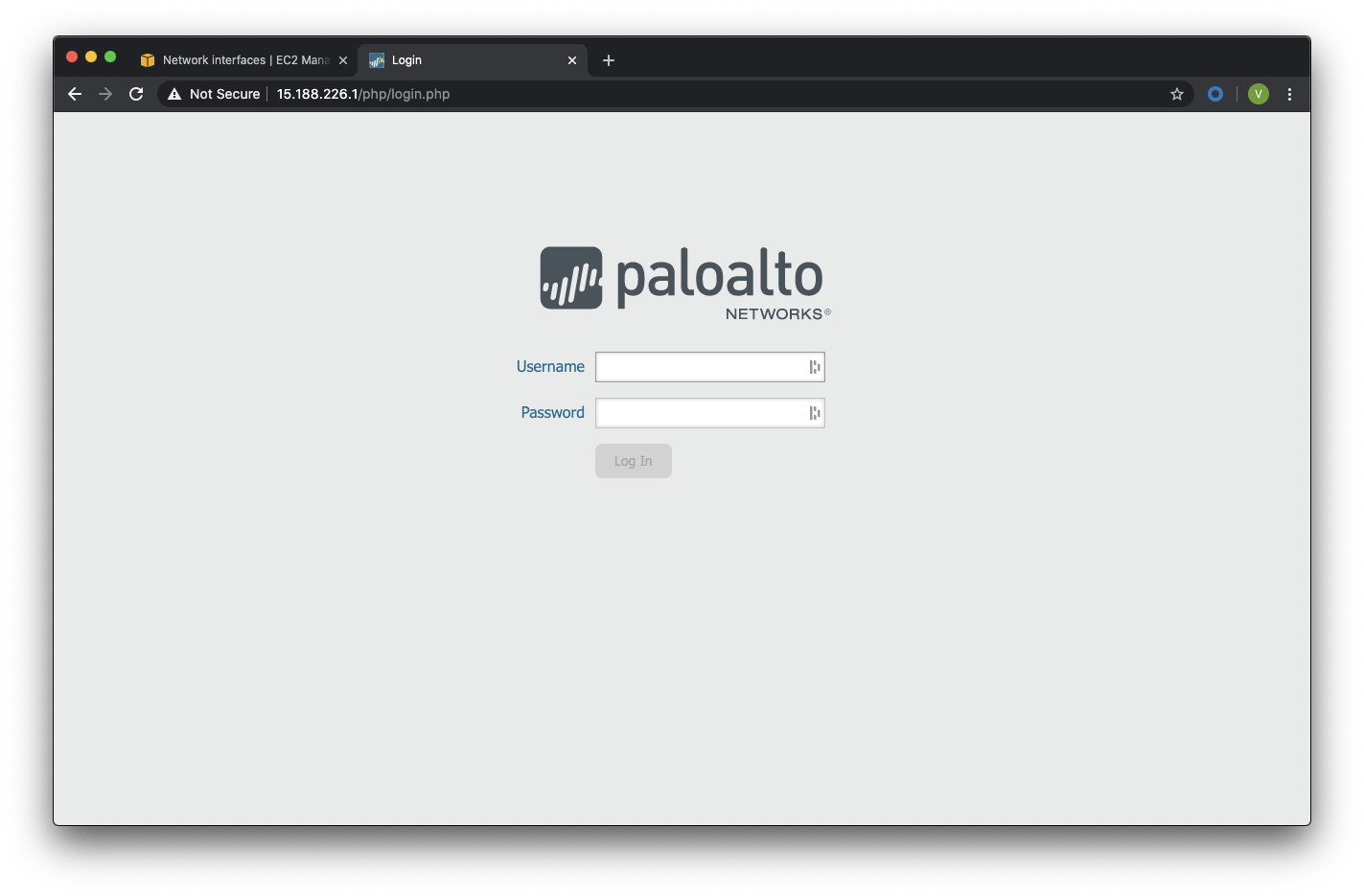Reload the login page

point(136,94)
